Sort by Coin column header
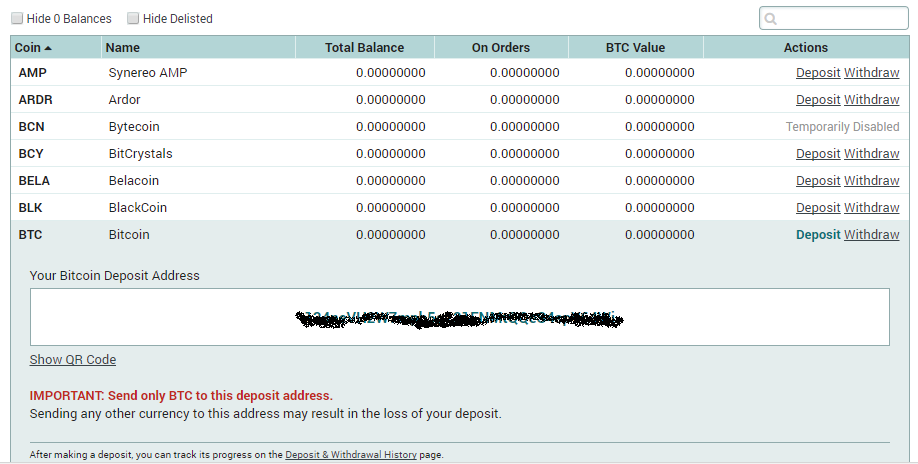Viewport: 918px width, 464px height. 34,47
